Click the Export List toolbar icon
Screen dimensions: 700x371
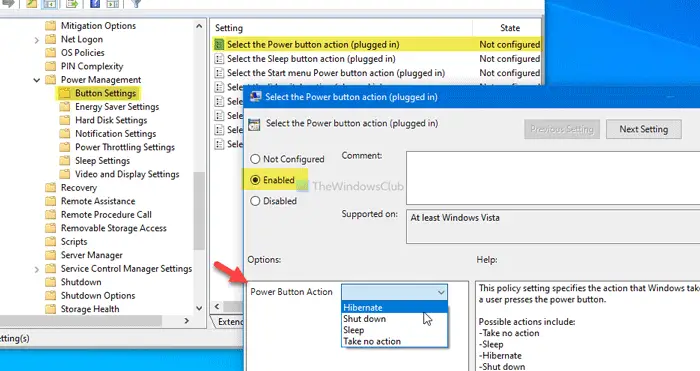coord(71,4)
